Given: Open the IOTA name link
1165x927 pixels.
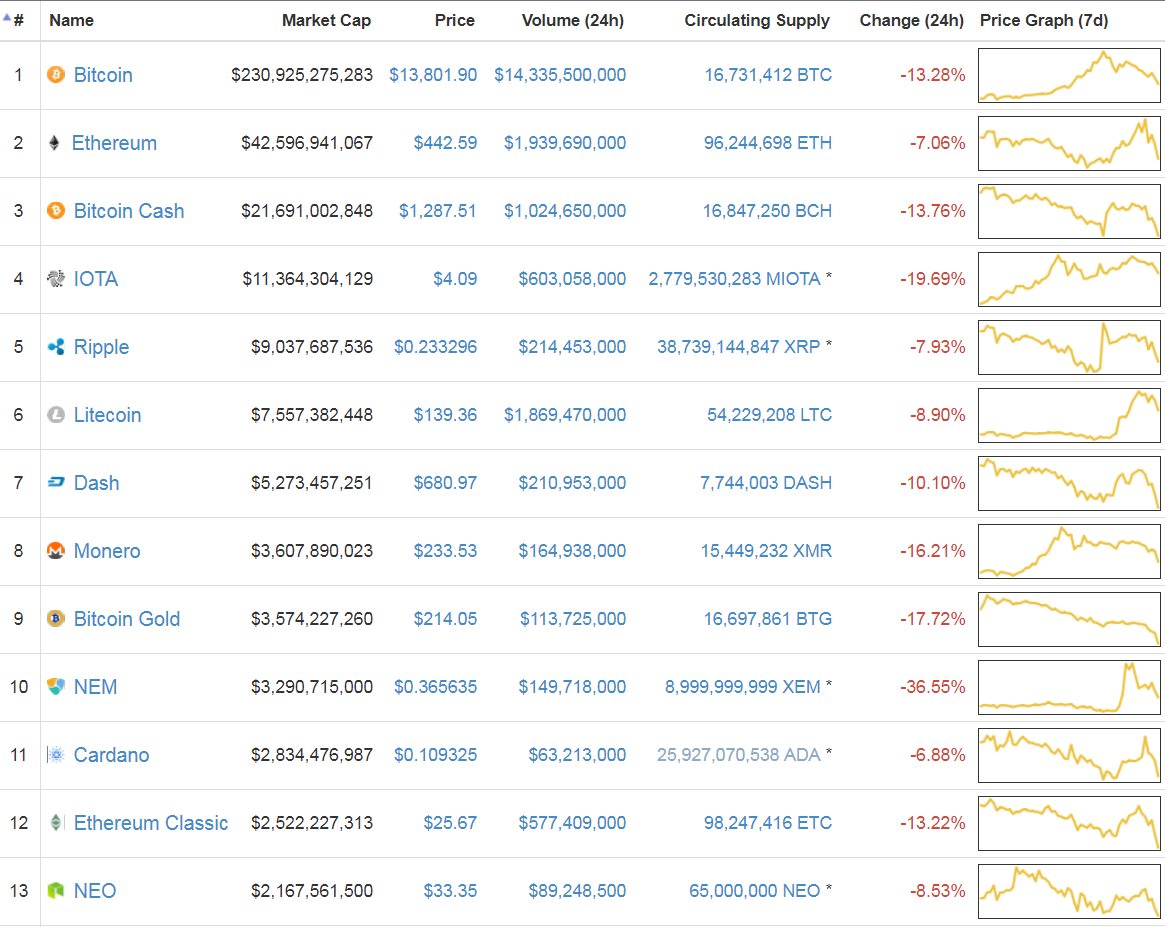Looking at the screenshot, I should tap(96, 279).
